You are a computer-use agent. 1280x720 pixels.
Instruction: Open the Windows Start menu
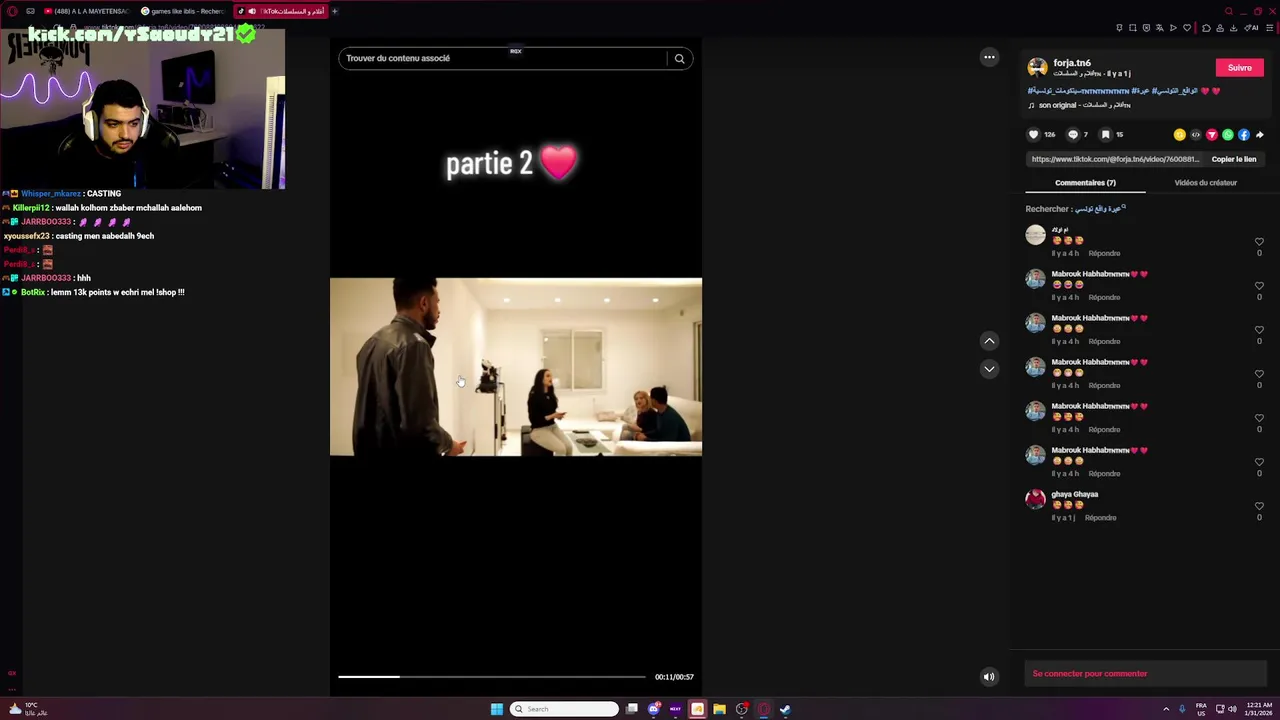pos(496,709)
